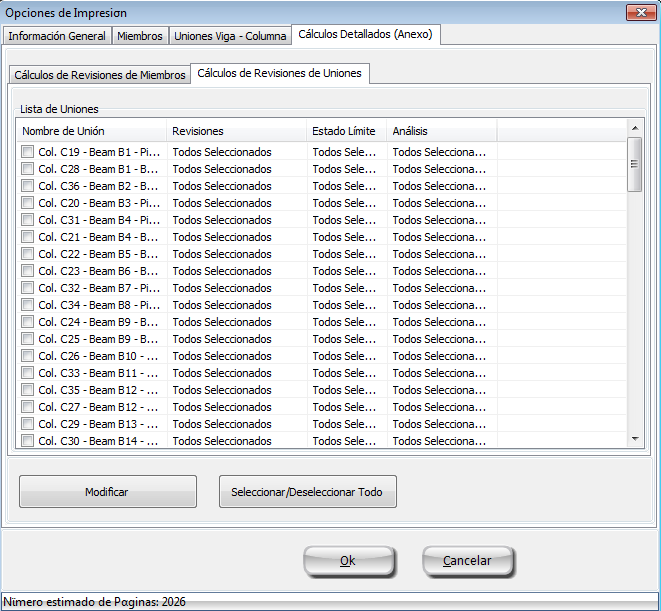Click the Seleccionar/Deseleccionar Todo button
The image size is (661, 611).
(307, 492)
